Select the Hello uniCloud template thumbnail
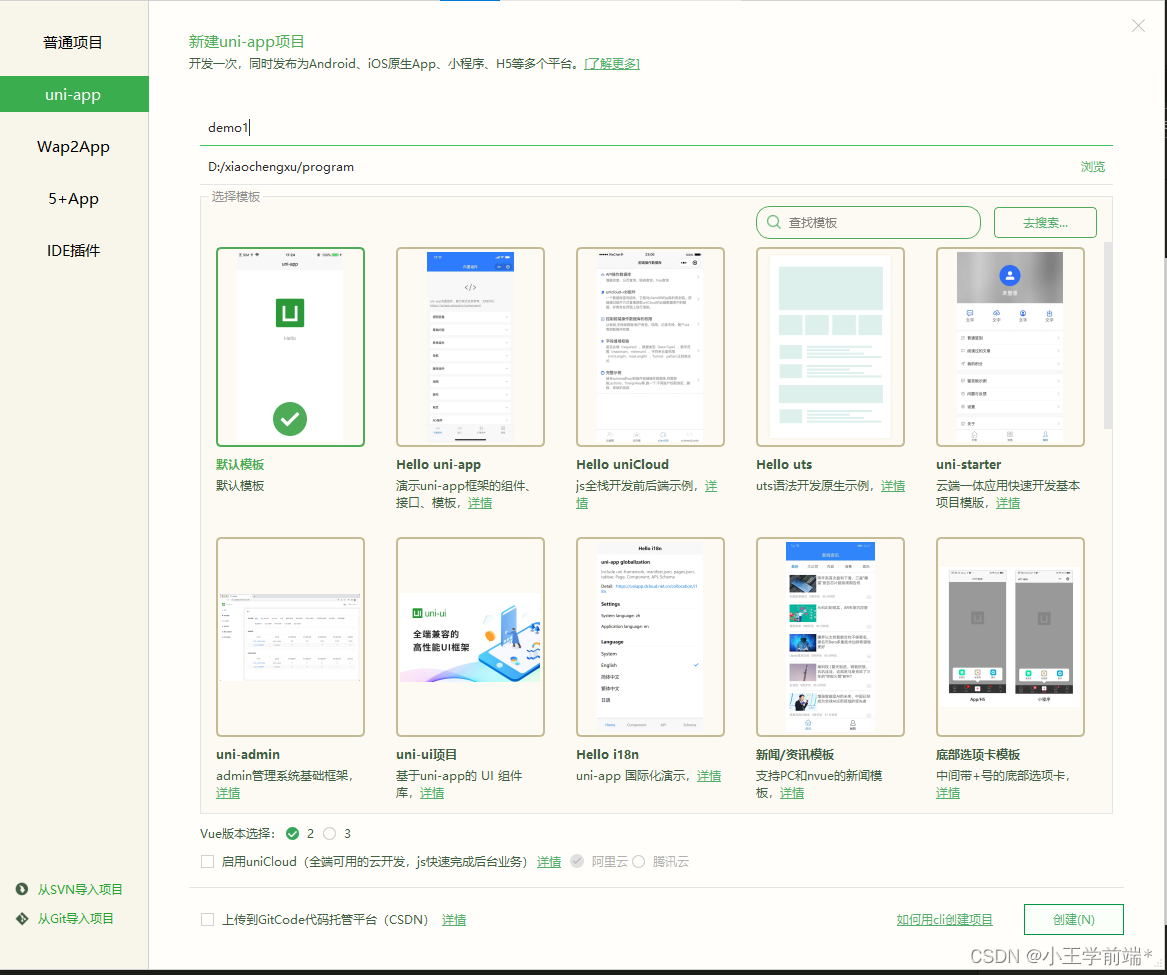The height and width of the screenshot is (975, 1167). (x=650, y=347)
